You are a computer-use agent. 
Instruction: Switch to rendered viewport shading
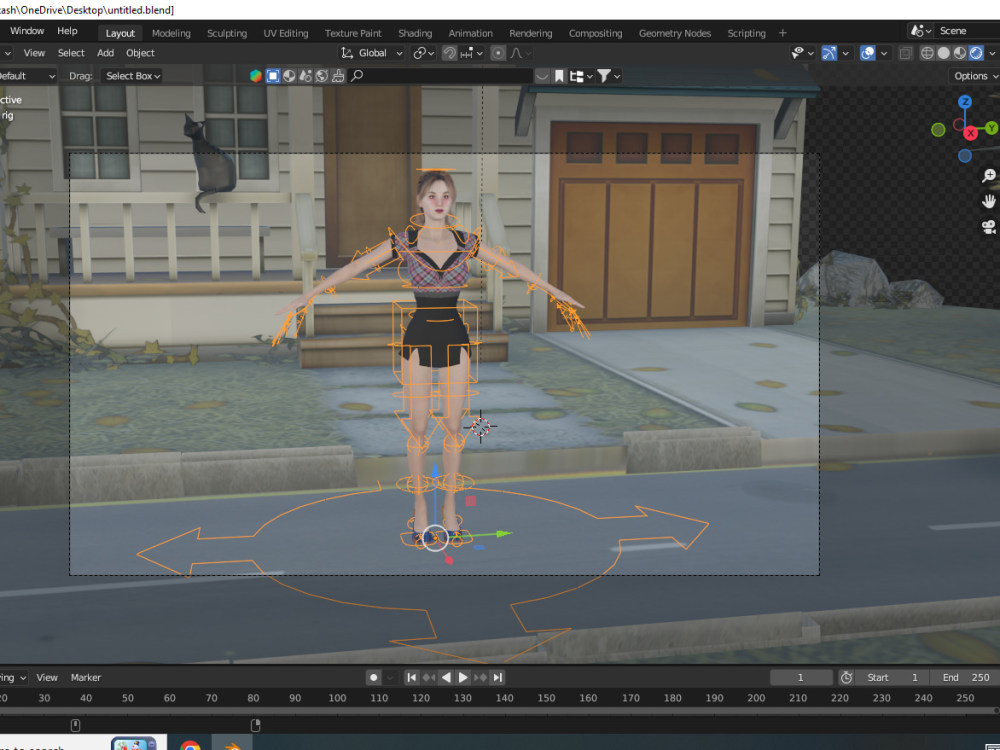976,54
